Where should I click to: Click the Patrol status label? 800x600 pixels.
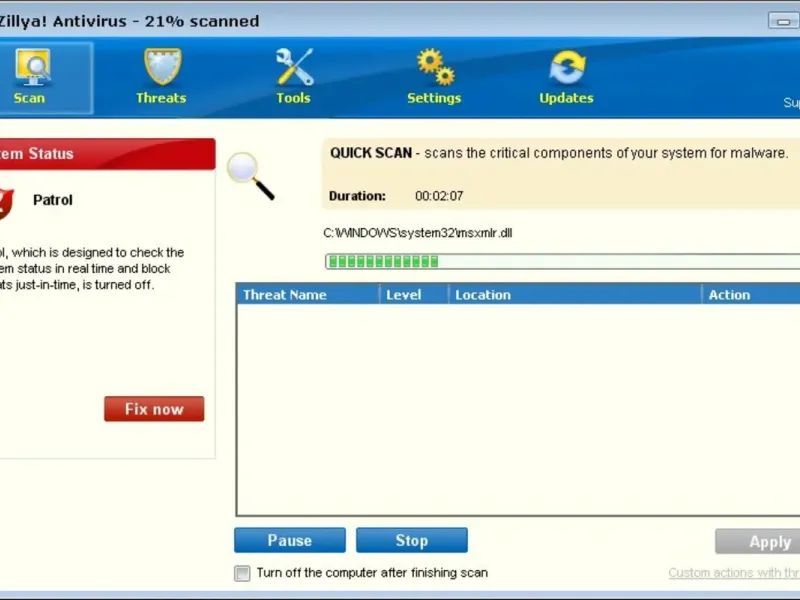point(53,200)
